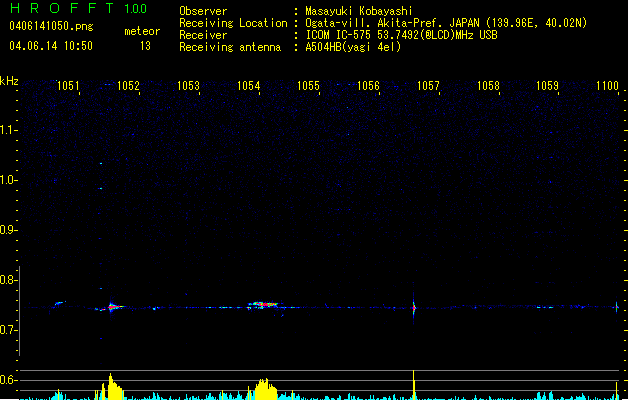Screen dimensions: 629x400
Task: Click the A504HB(yagi 4el) antenna text
Action: pyautogui.click(x=353, y=47)
